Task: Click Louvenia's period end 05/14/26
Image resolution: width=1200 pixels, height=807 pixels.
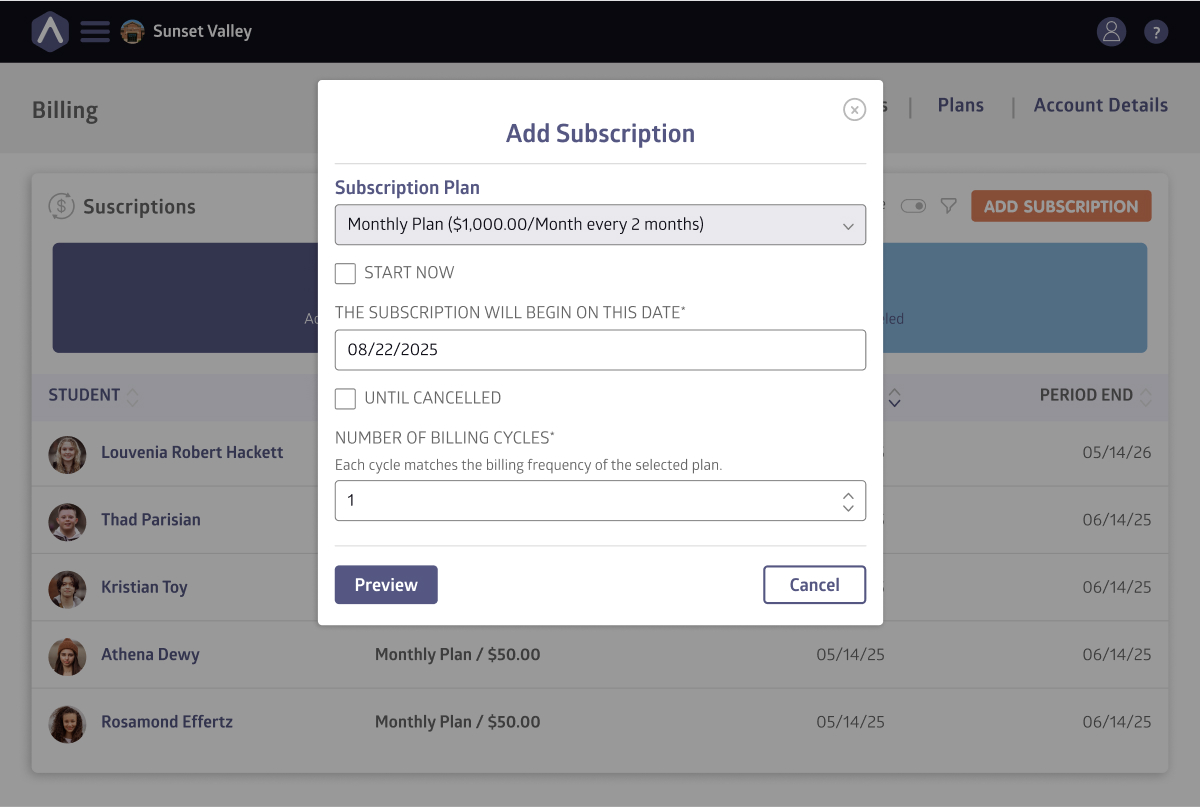Action: pos(1117,453)
